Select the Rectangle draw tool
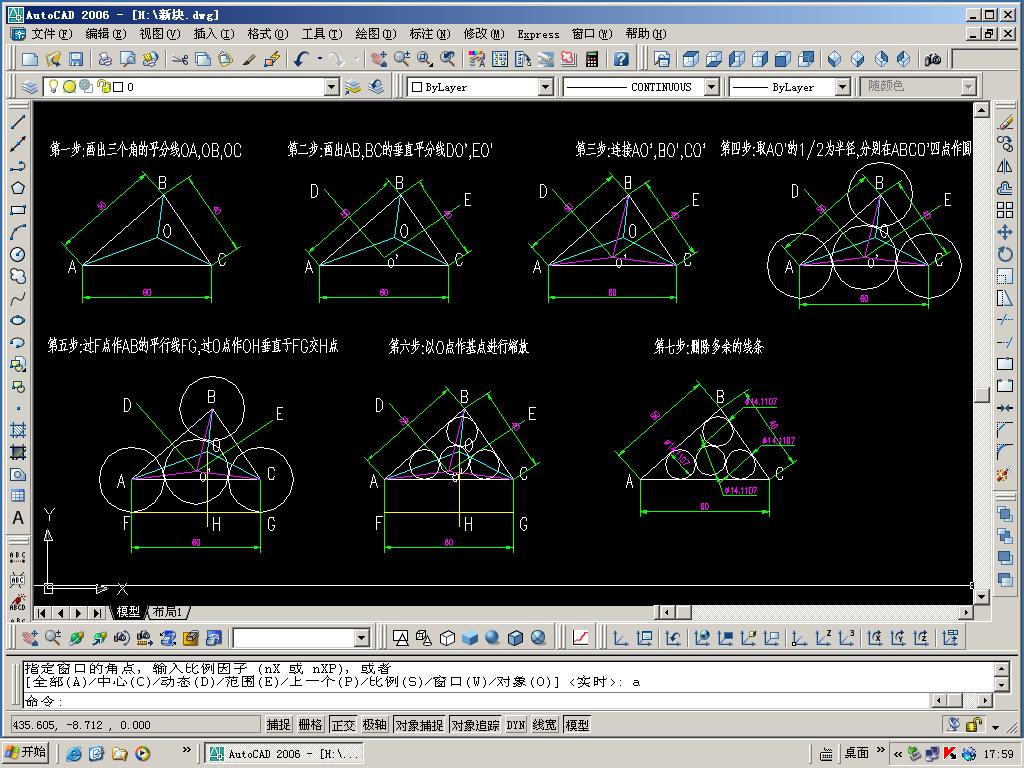Screen dimensions: 1024x768 (x=18, y=210)
